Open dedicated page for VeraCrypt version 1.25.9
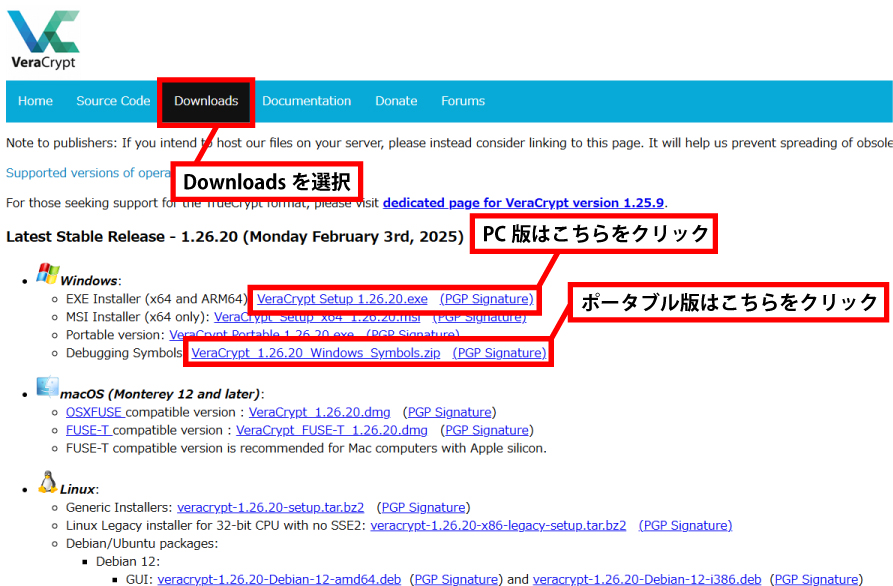The width and height of the screenshot is (893, 586). tap(523, 203)
